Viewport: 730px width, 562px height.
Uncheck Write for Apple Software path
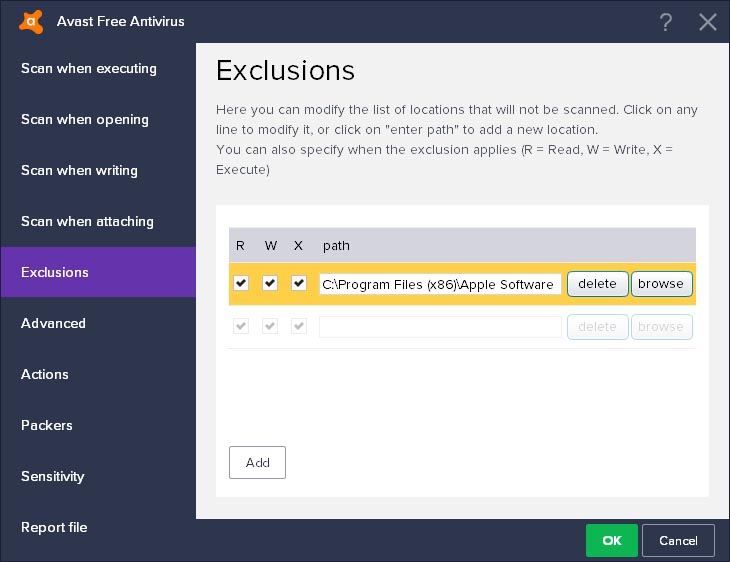tap(270, 283)
